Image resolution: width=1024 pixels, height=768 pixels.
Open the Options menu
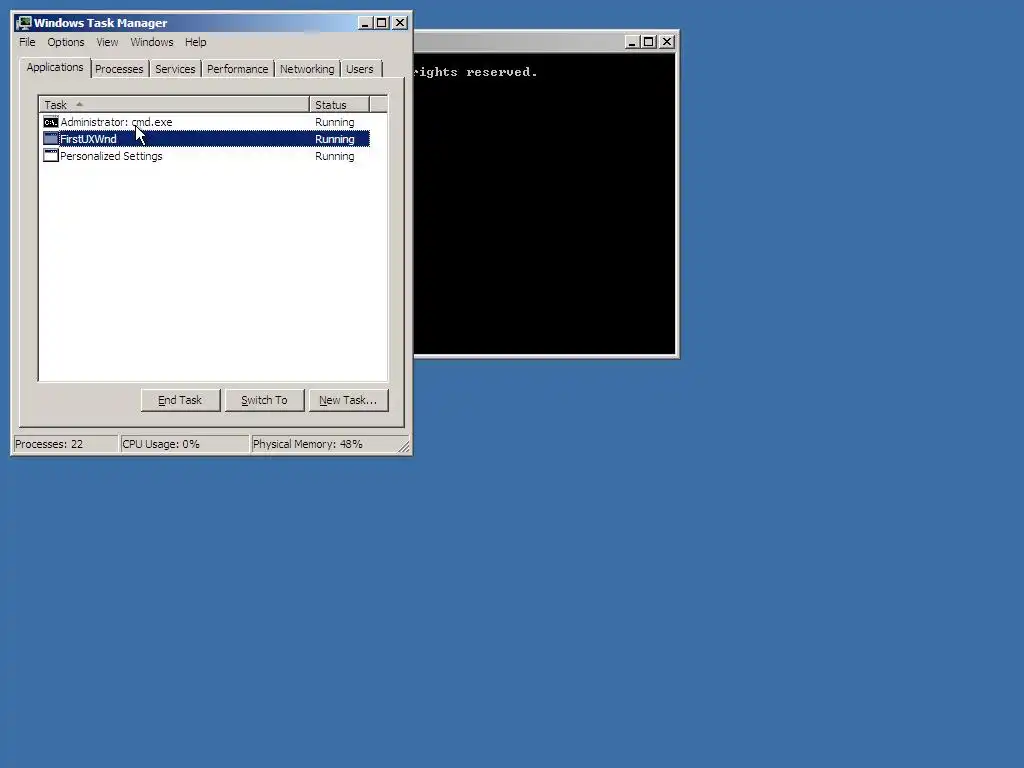tap(65, 42)
